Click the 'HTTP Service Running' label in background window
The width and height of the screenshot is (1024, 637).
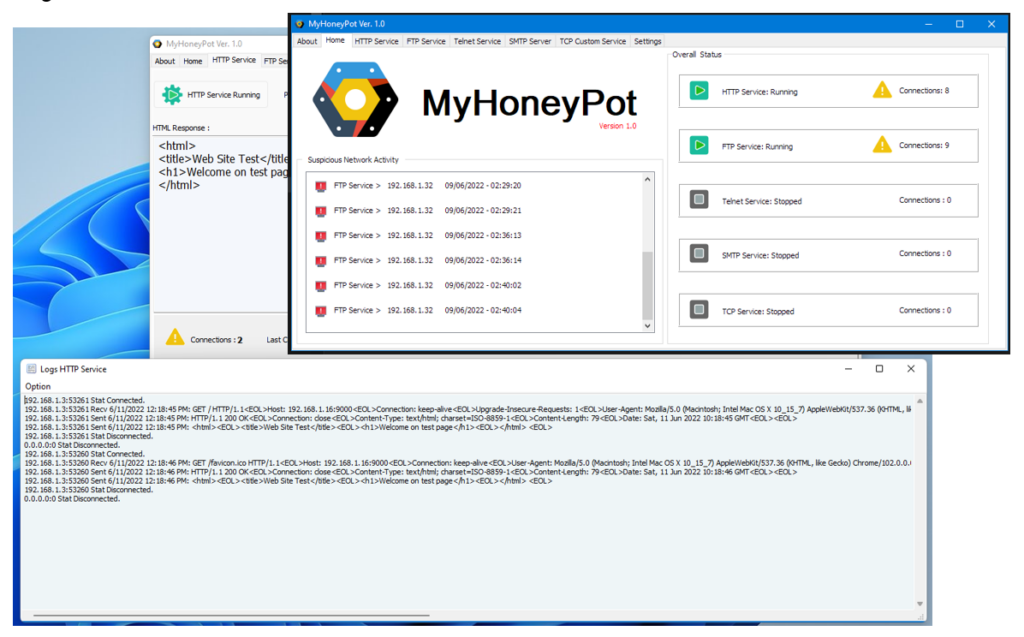pos(223,95)
